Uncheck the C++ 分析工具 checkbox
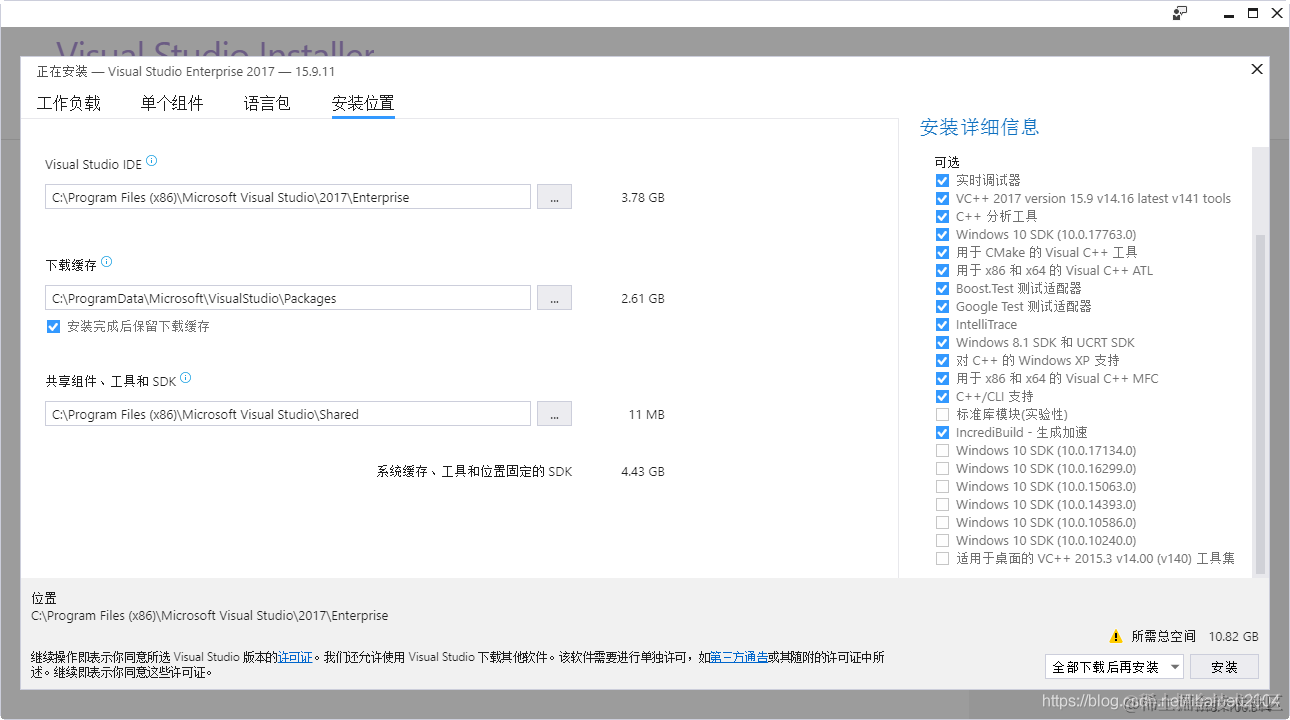 (x=942, y=216)
